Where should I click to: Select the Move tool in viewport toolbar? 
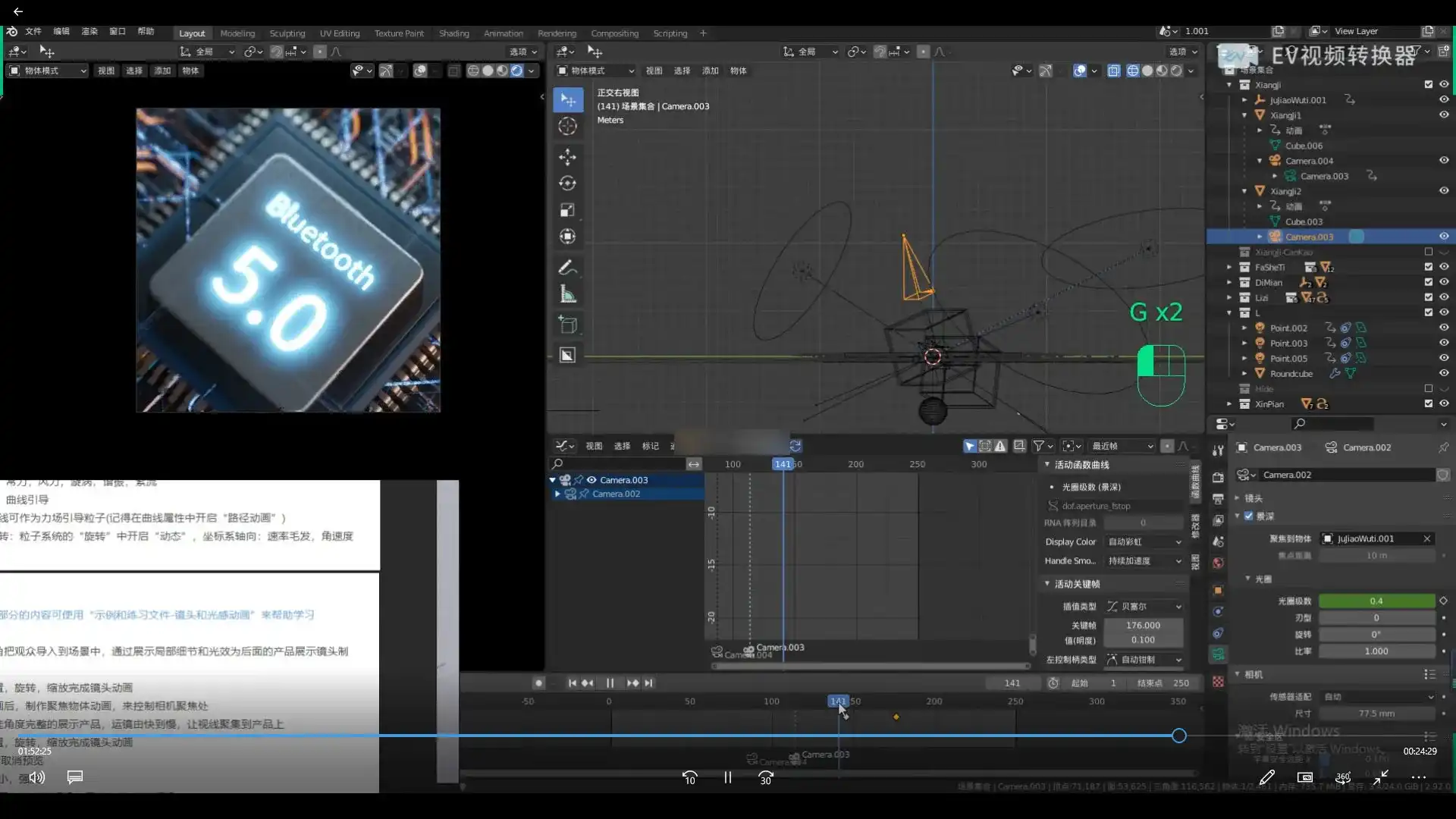coord(567,157)
